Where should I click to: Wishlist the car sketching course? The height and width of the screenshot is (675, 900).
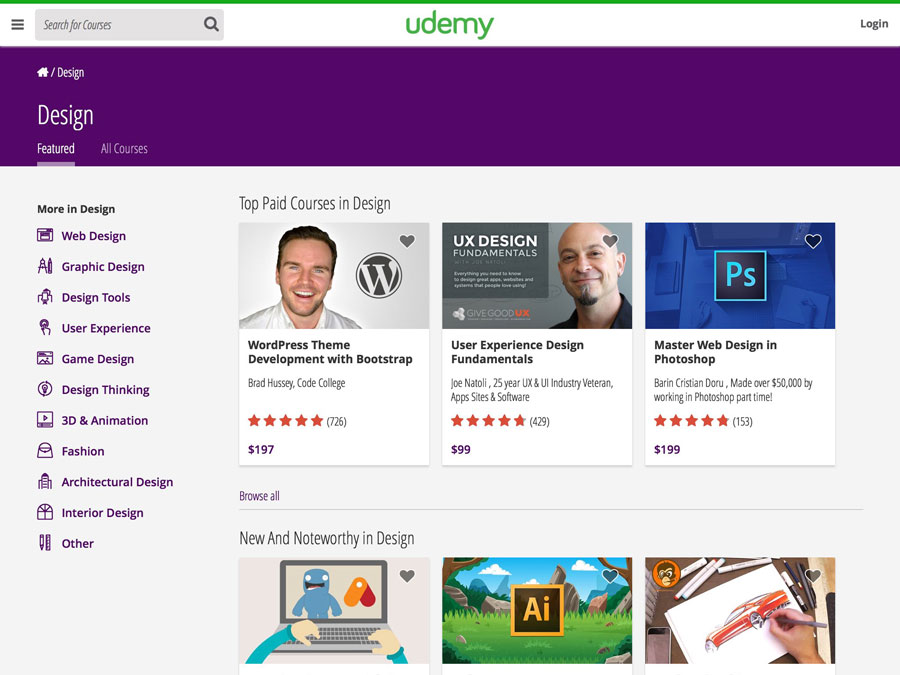[813, 576]
